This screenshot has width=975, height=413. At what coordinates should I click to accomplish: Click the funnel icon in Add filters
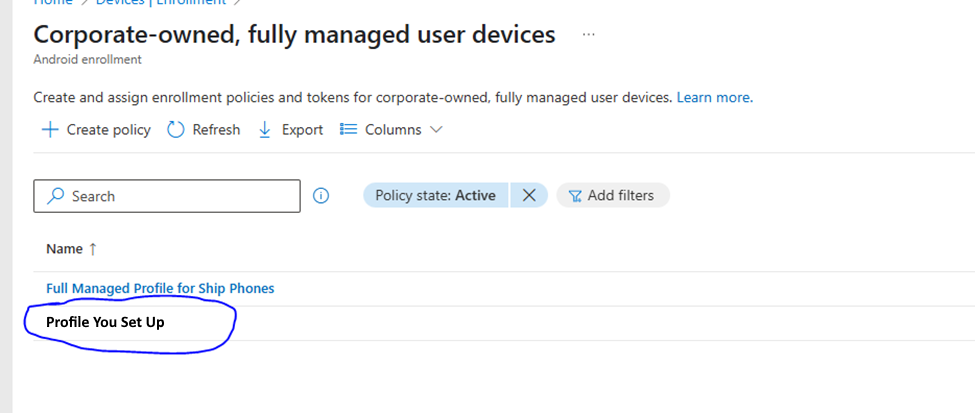tap(575, 196)
